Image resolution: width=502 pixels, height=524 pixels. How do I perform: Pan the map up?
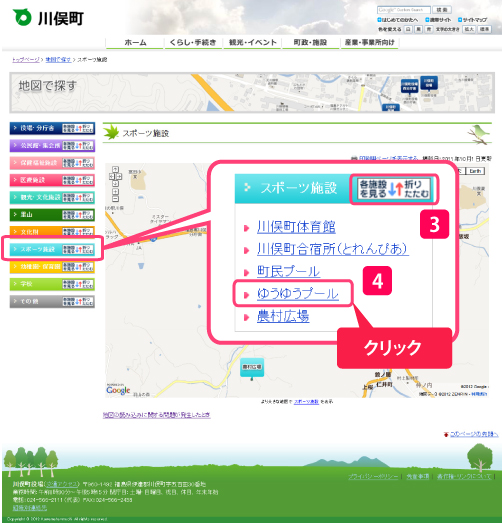tap(115, 169)
